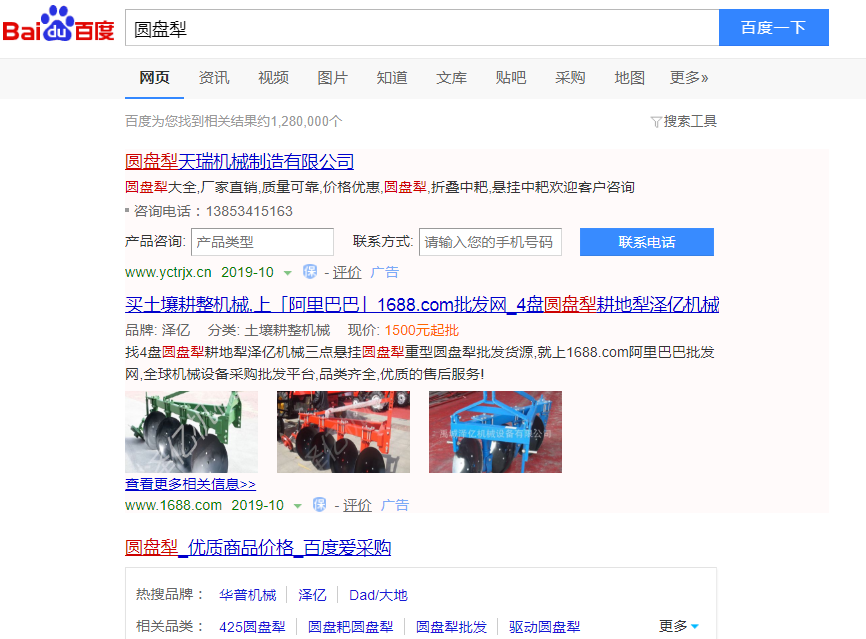Viewport: 866px width, 639px height.
Task: Open 圆盘犁_优质商品价格_百度爱采购 result
Action: pos(258,548)
